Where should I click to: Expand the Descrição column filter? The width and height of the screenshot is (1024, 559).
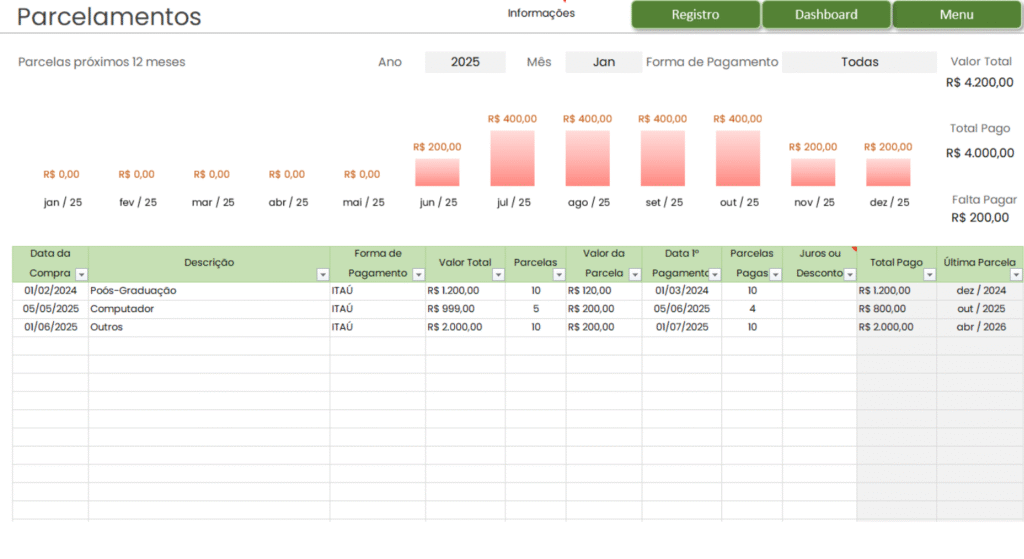point(323,274)
